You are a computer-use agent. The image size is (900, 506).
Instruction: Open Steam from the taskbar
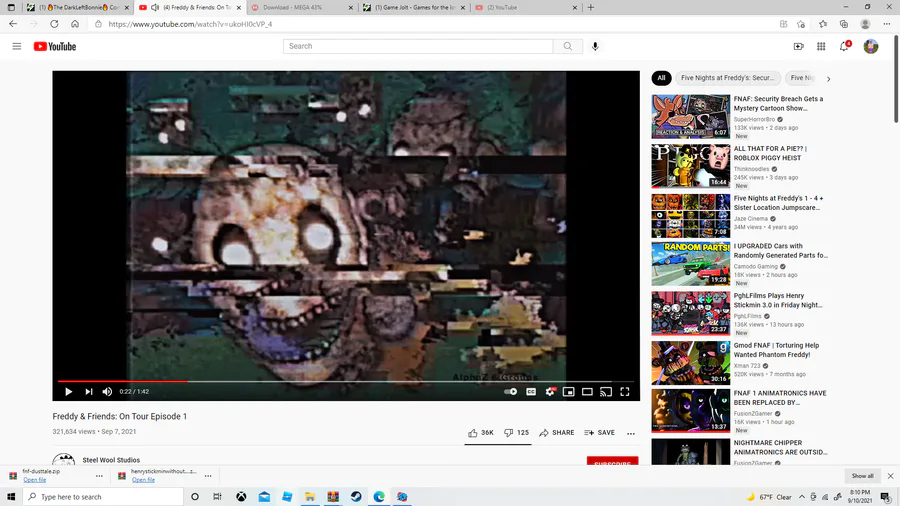point(356,496)
